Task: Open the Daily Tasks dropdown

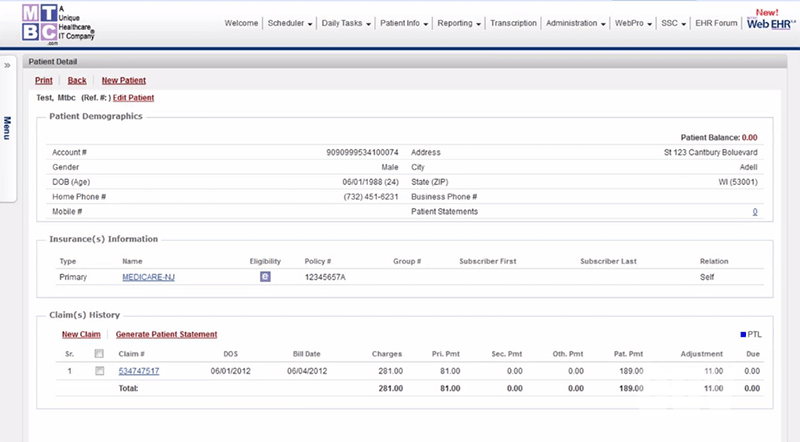Action: (x=348, y=23)
